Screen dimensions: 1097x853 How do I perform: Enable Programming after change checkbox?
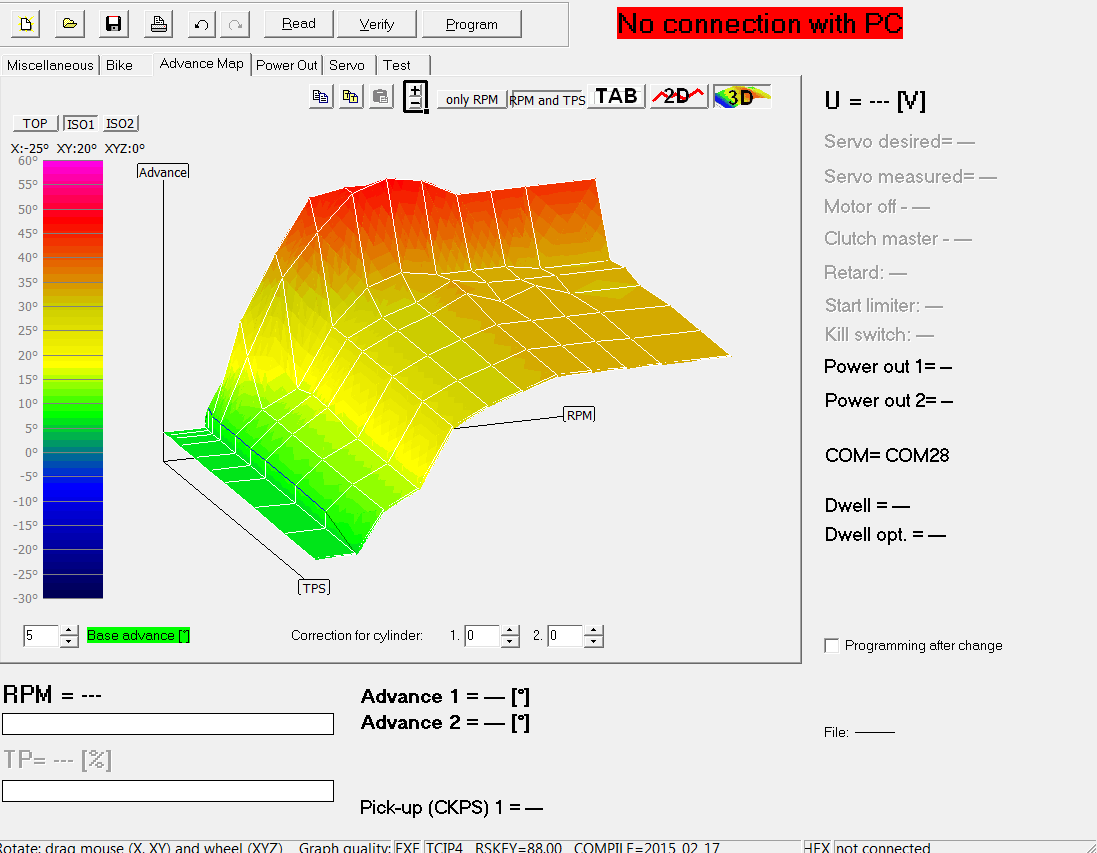pos(832,646)
